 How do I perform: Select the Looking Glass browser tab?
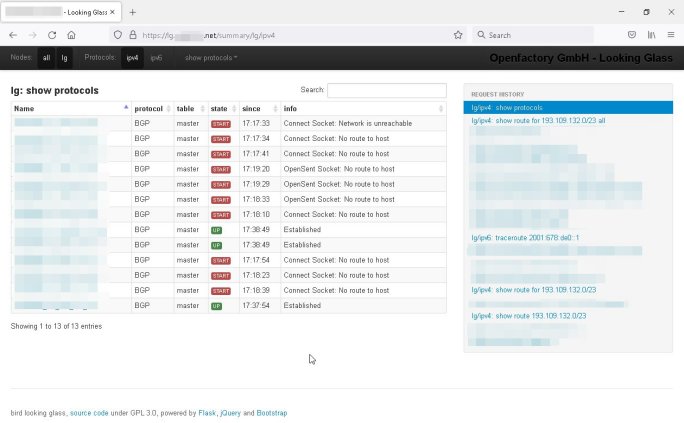point(61,12)
